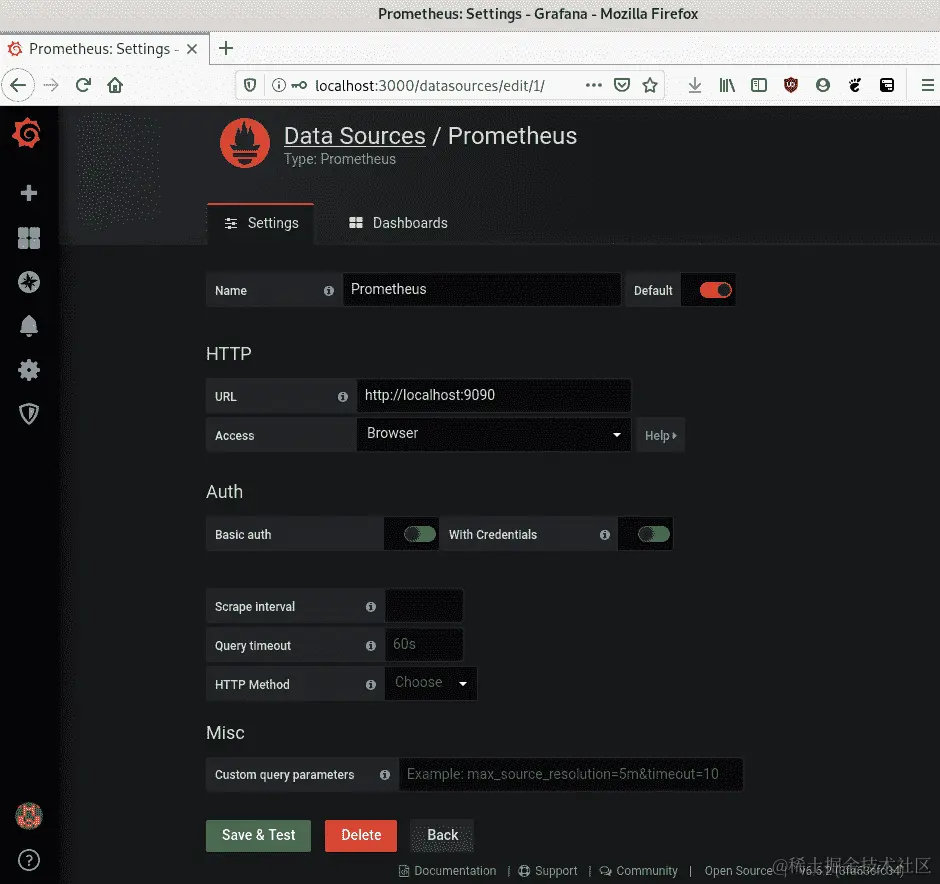Show info tooltip for Name field
This screenshot has width=940, height=884.
point(329,291)
